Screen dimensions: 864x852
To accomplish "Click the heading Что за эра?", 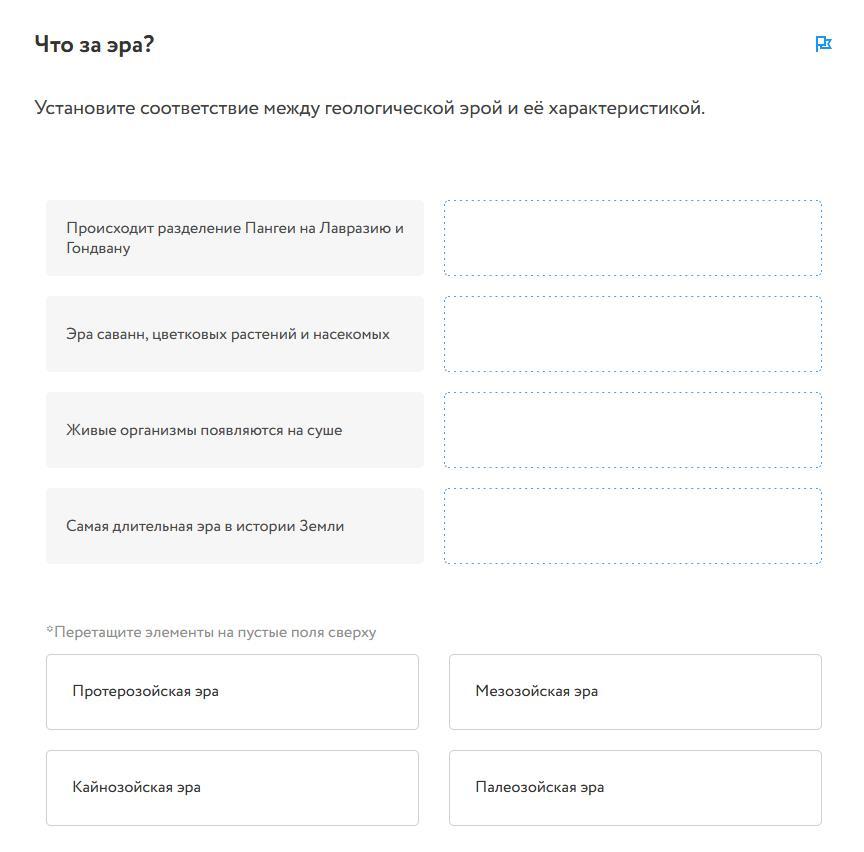I will point(94,44).
